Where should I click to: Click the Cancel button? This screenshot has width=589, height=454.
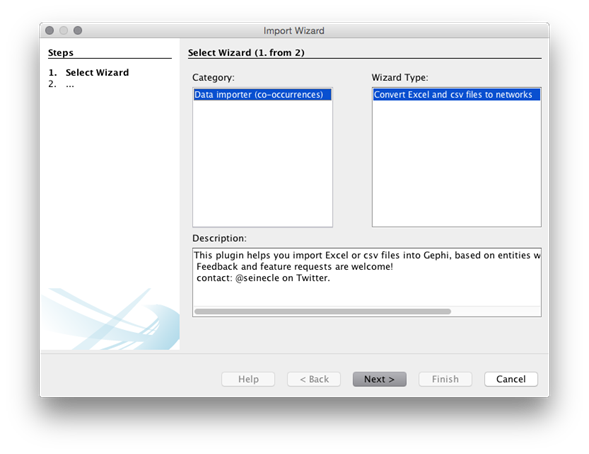pos(511,379)
